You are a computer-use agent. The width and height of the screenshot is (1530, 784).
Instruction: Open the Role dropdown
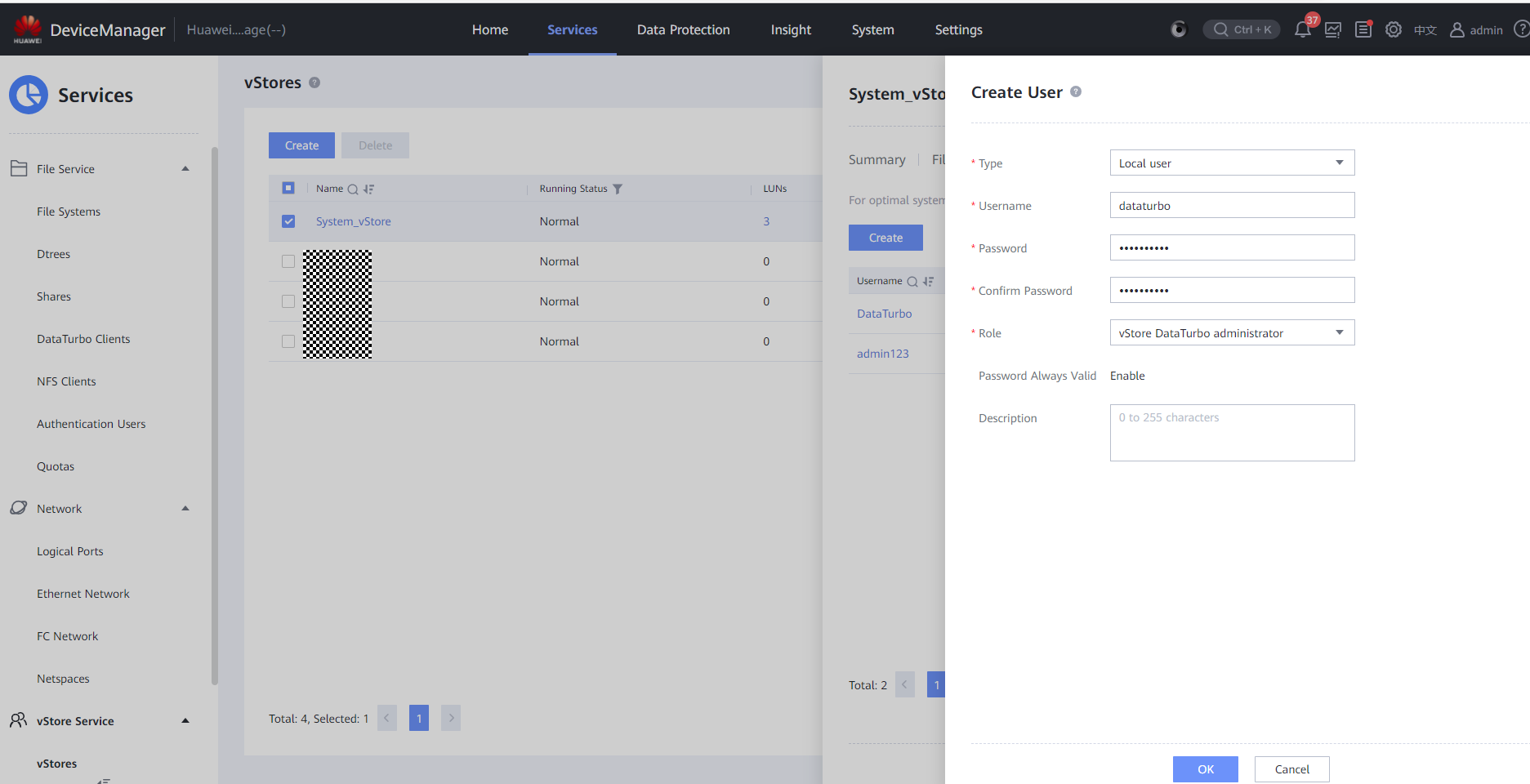1232,333
